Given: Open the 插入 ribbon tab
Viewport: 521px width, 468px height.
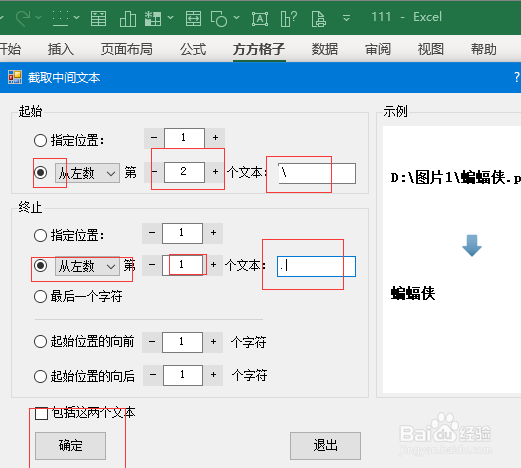Looking at the screenshot, I should point(61,49).
